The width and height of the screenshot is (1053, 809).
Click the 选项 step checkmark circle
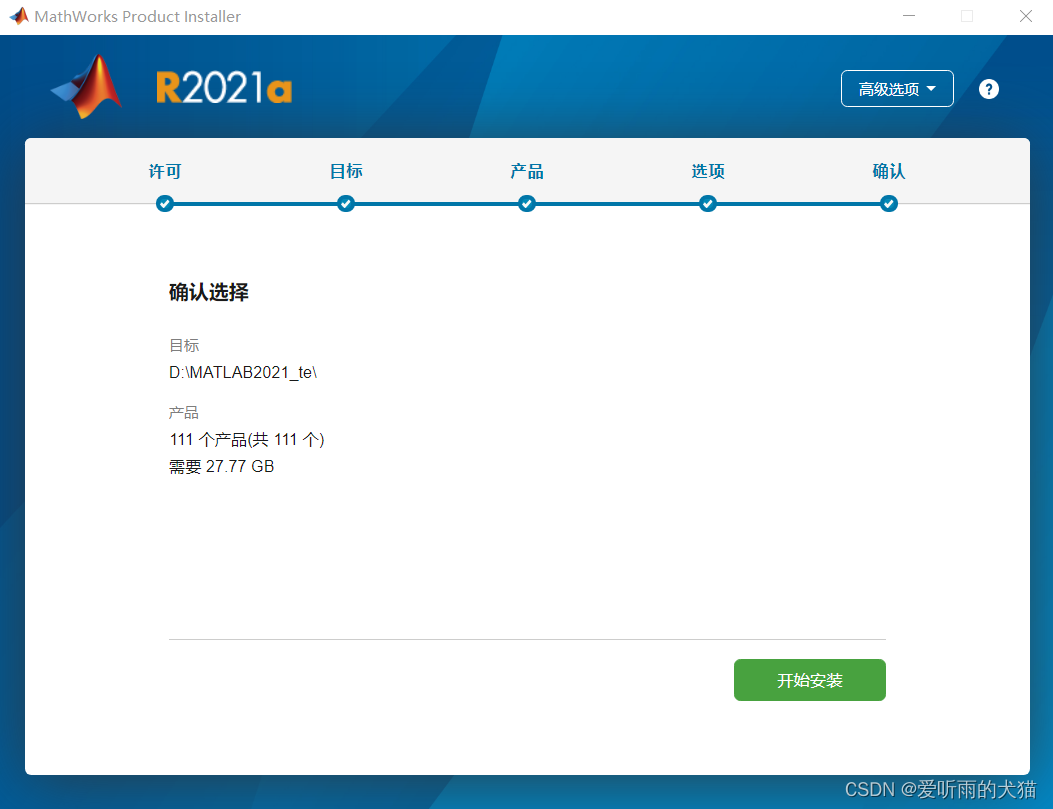tap(708, 203)
